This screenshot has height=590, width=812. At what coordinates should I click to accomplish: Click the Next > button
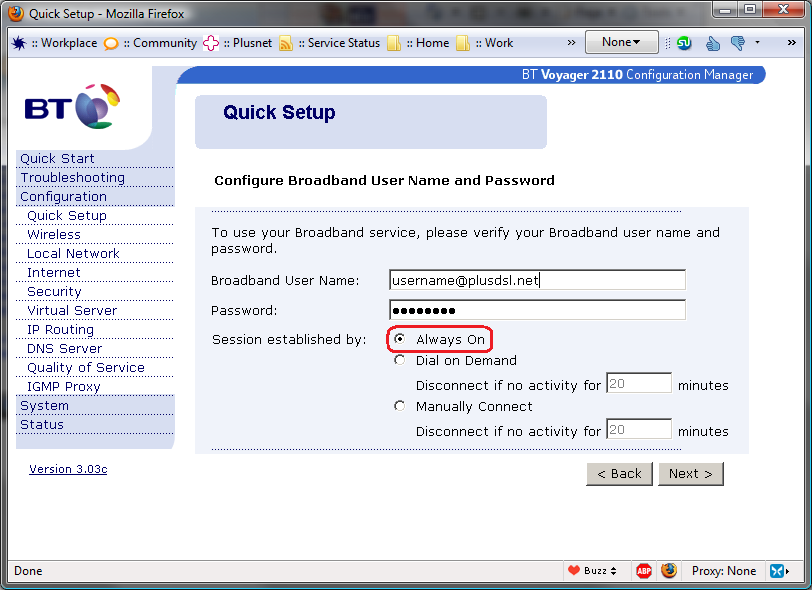pyautogui.click(x=690, y=473)
